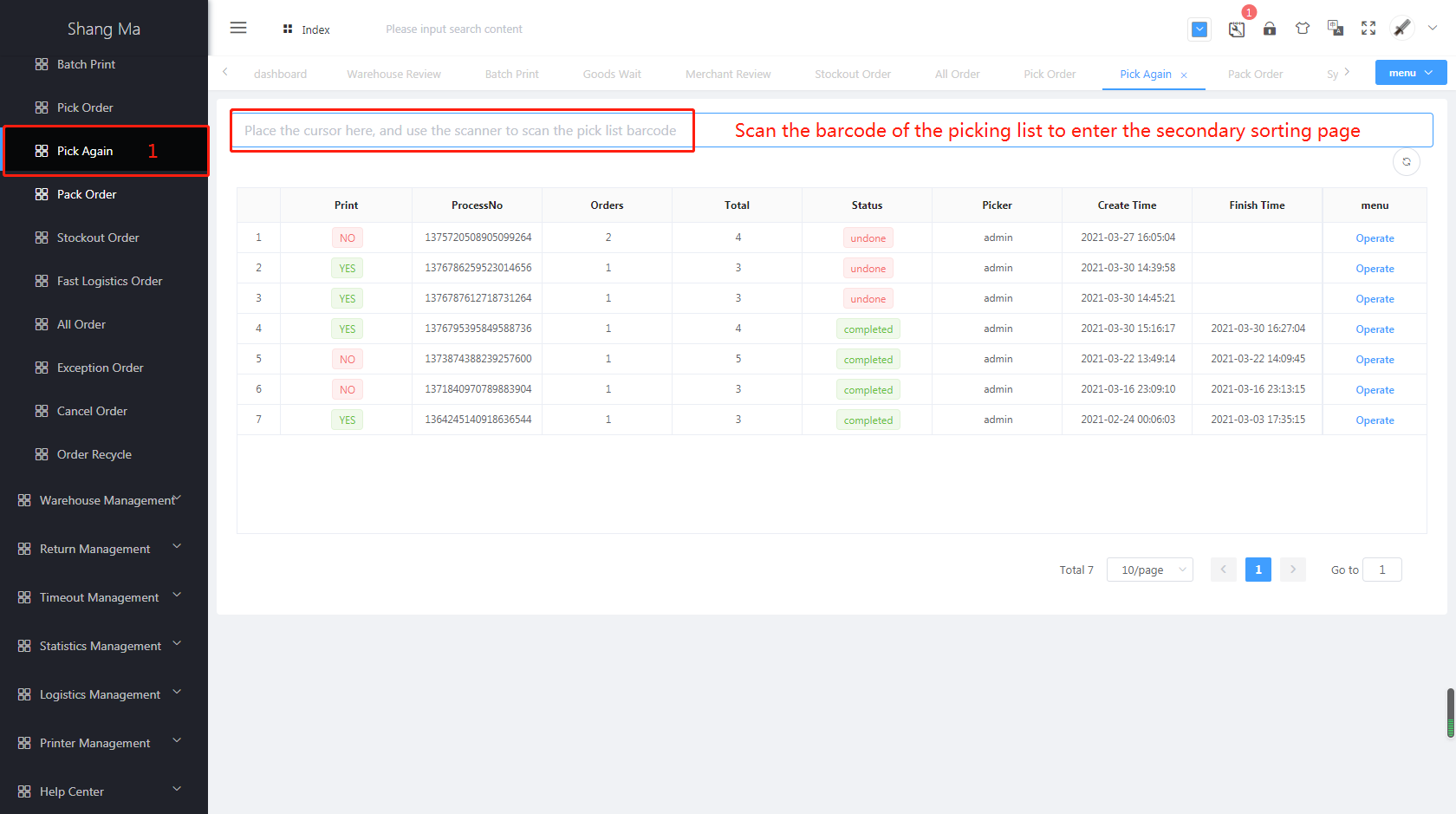The width and height of the screenshot is (1456, 814).
Task: Open the blue top-bar collapse box
Action: pos(1199,29)
